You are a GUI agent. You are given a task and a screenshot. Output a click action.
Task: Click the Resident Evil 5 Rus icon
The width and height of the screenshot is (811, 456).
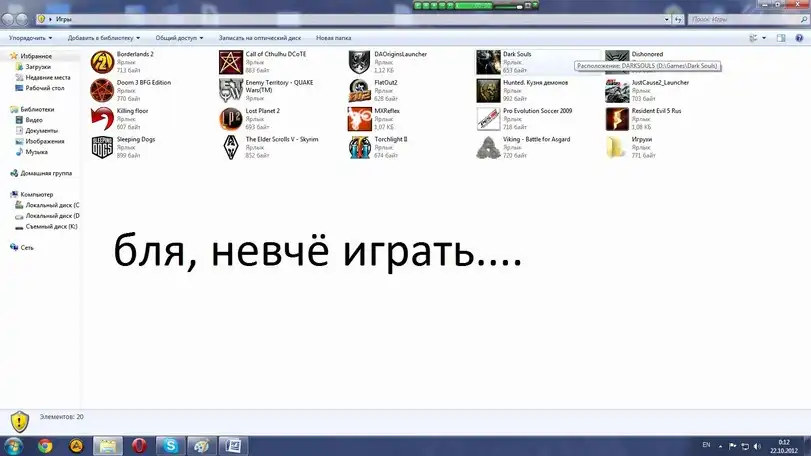pyautogui.click(x=617, y=119)
